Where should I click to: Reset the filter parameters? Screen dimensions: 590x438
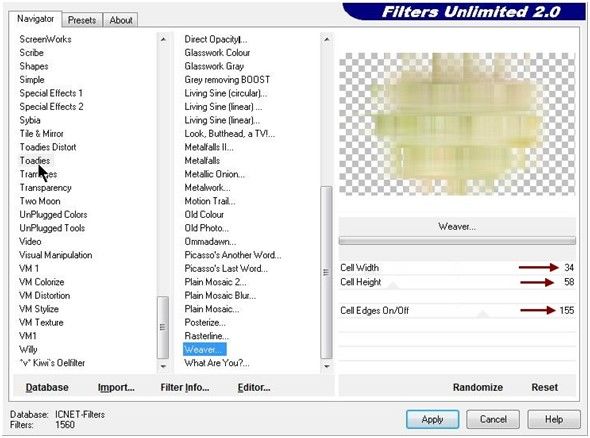click(544, 387)
